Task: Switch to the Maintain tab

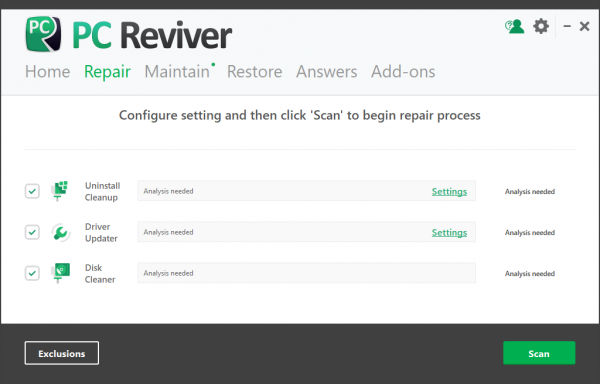Action: pos(177,72)
